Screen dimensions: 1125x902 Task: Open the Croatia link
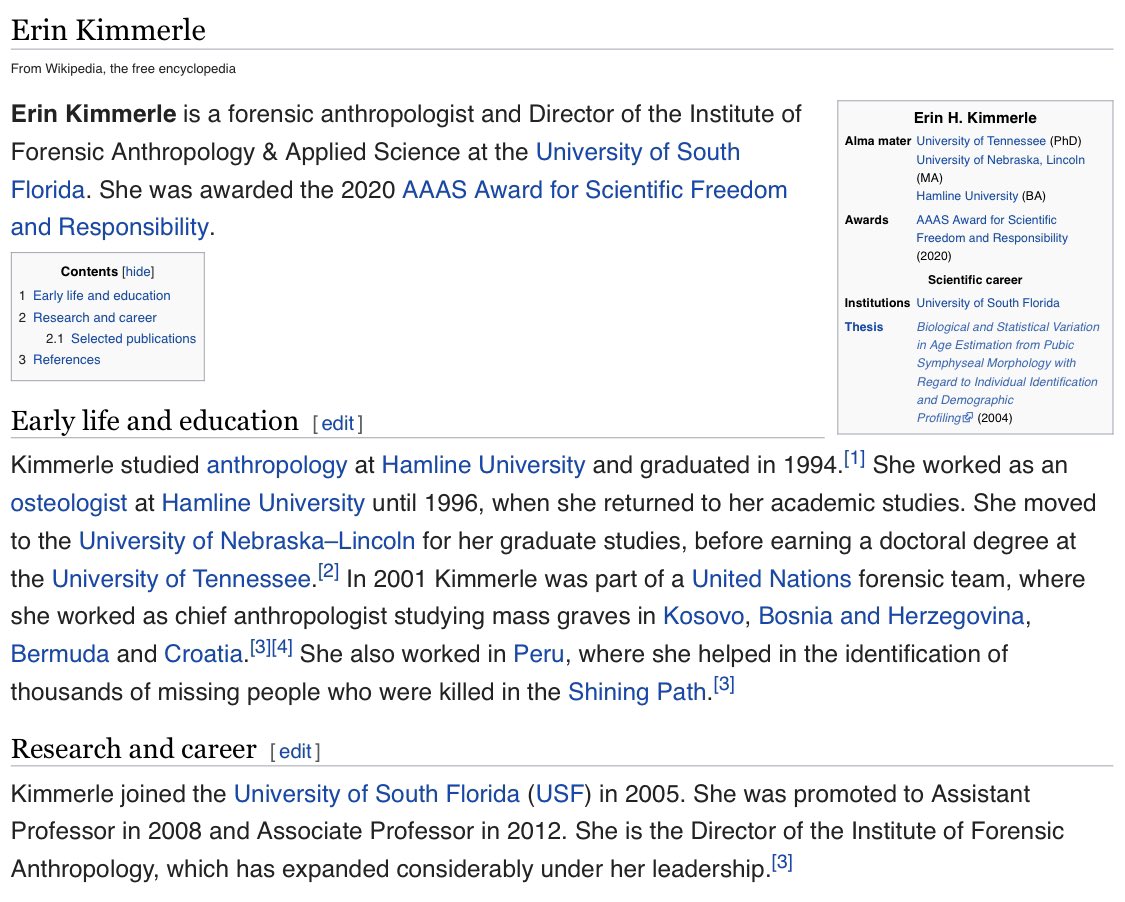[204, 654]
